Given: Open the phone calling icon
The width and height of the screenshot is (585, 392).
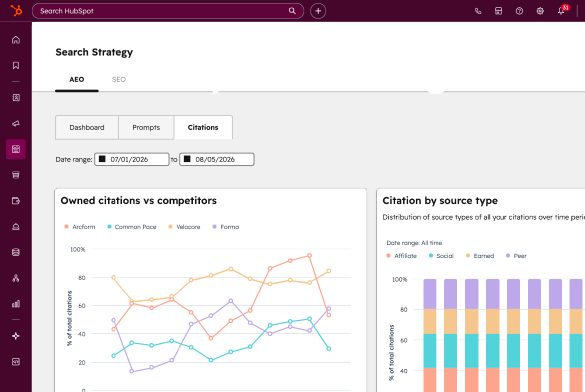Looking at the screenshot, I should (x=478, y=11).
